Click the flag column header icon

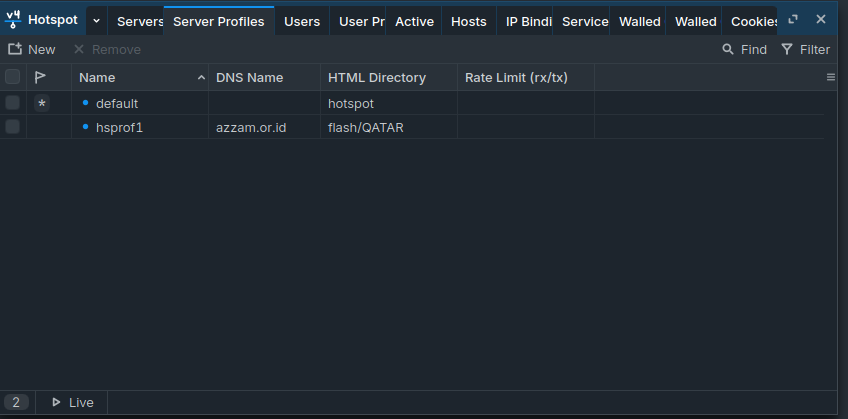tap(40, 77)
